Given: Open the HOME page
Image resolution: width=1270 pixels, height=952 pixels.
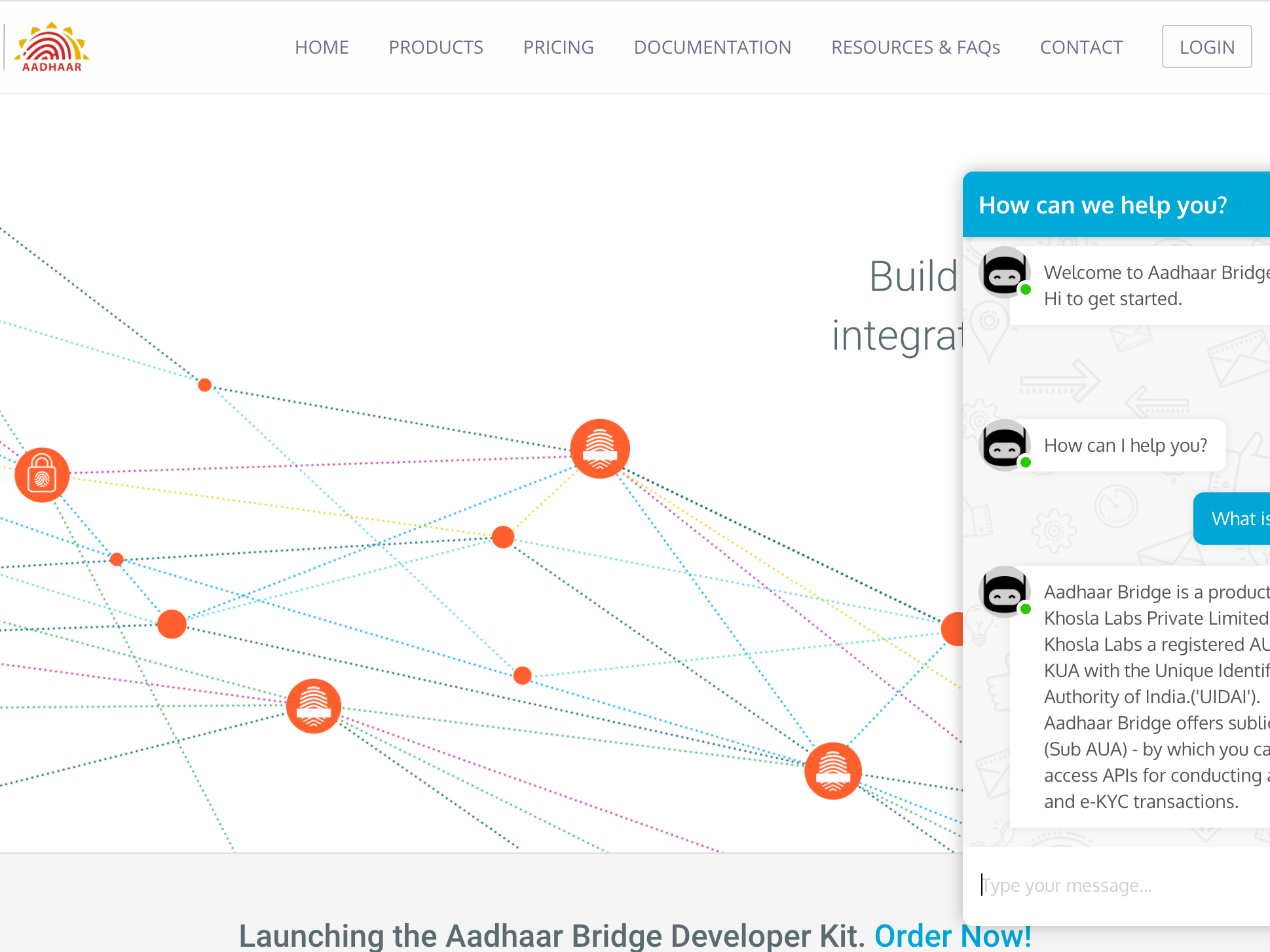Looking at the screenshot, I should (x=322, y=47).
